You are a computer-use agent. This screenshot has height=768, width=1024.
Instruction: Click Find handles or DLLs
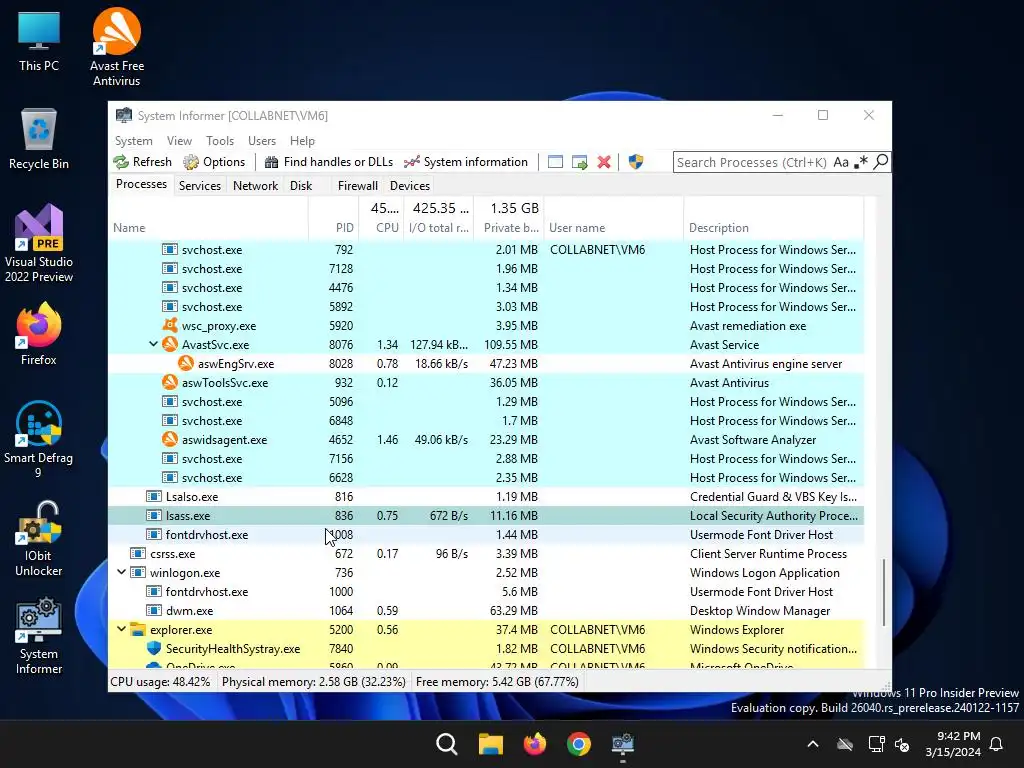point(328,162)
